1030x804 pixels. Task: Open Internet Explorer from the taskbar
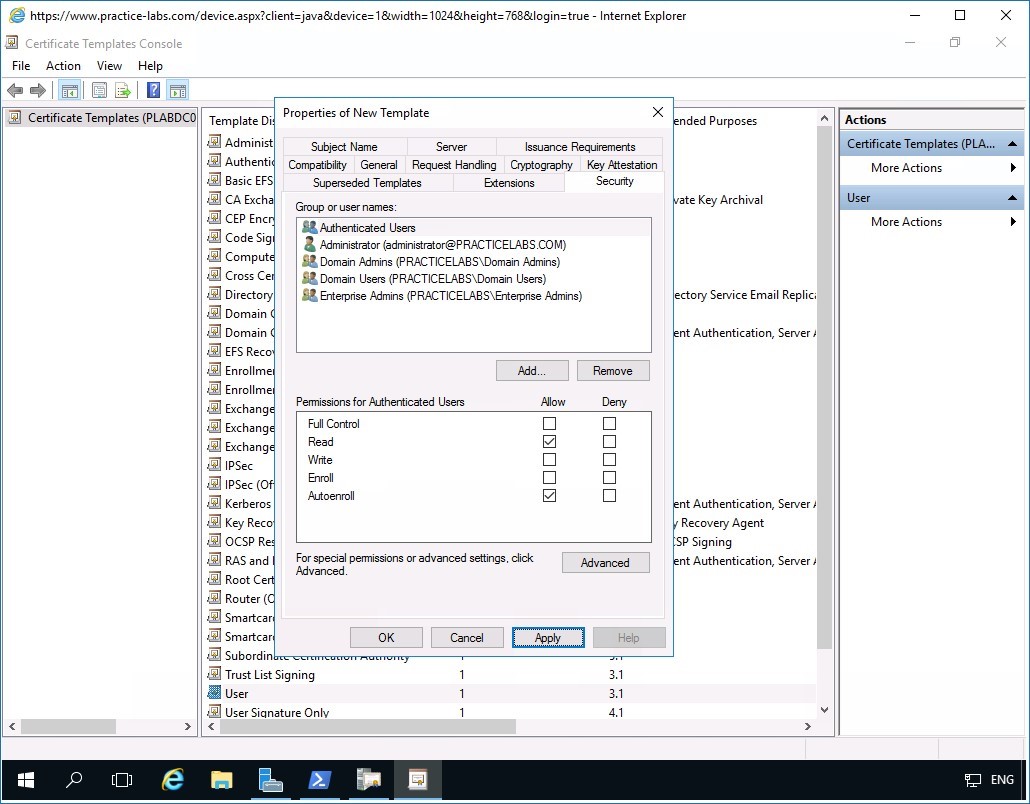pyautogui.click(x=173, y=780)
